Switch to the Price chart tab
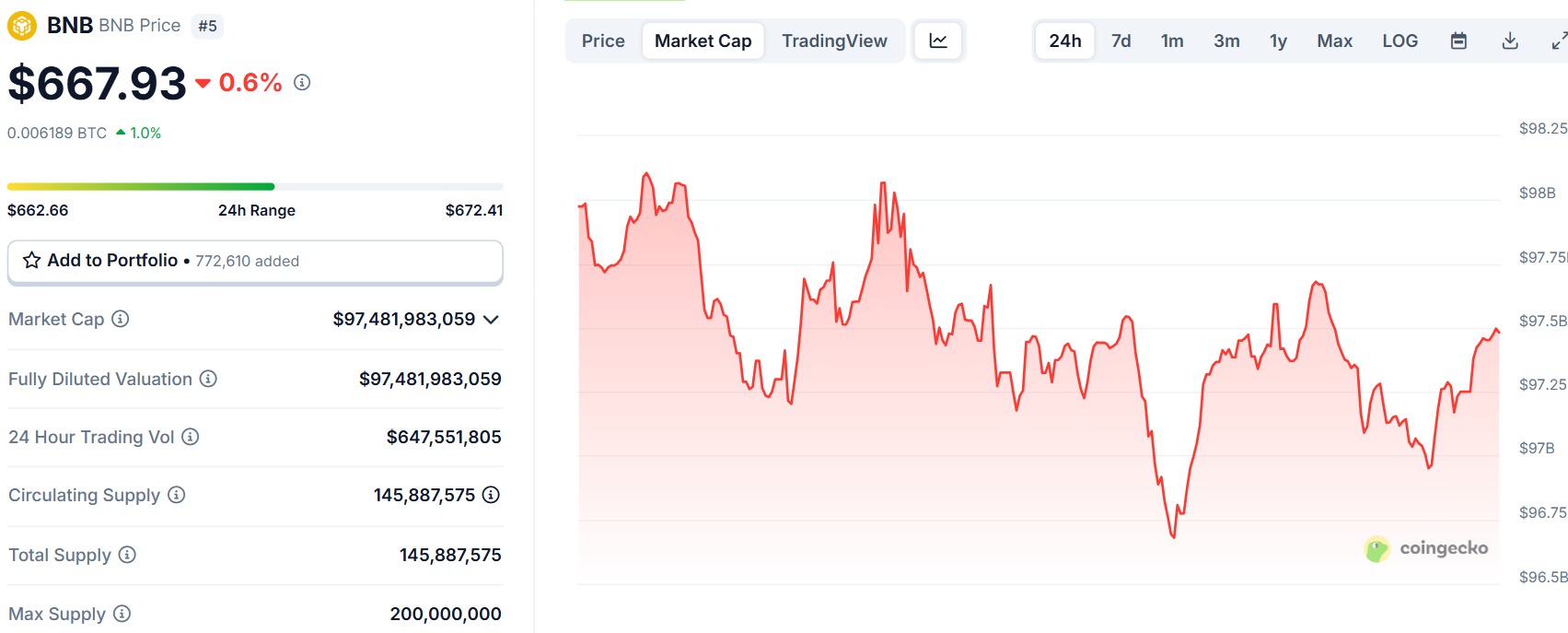 (603, 41)
